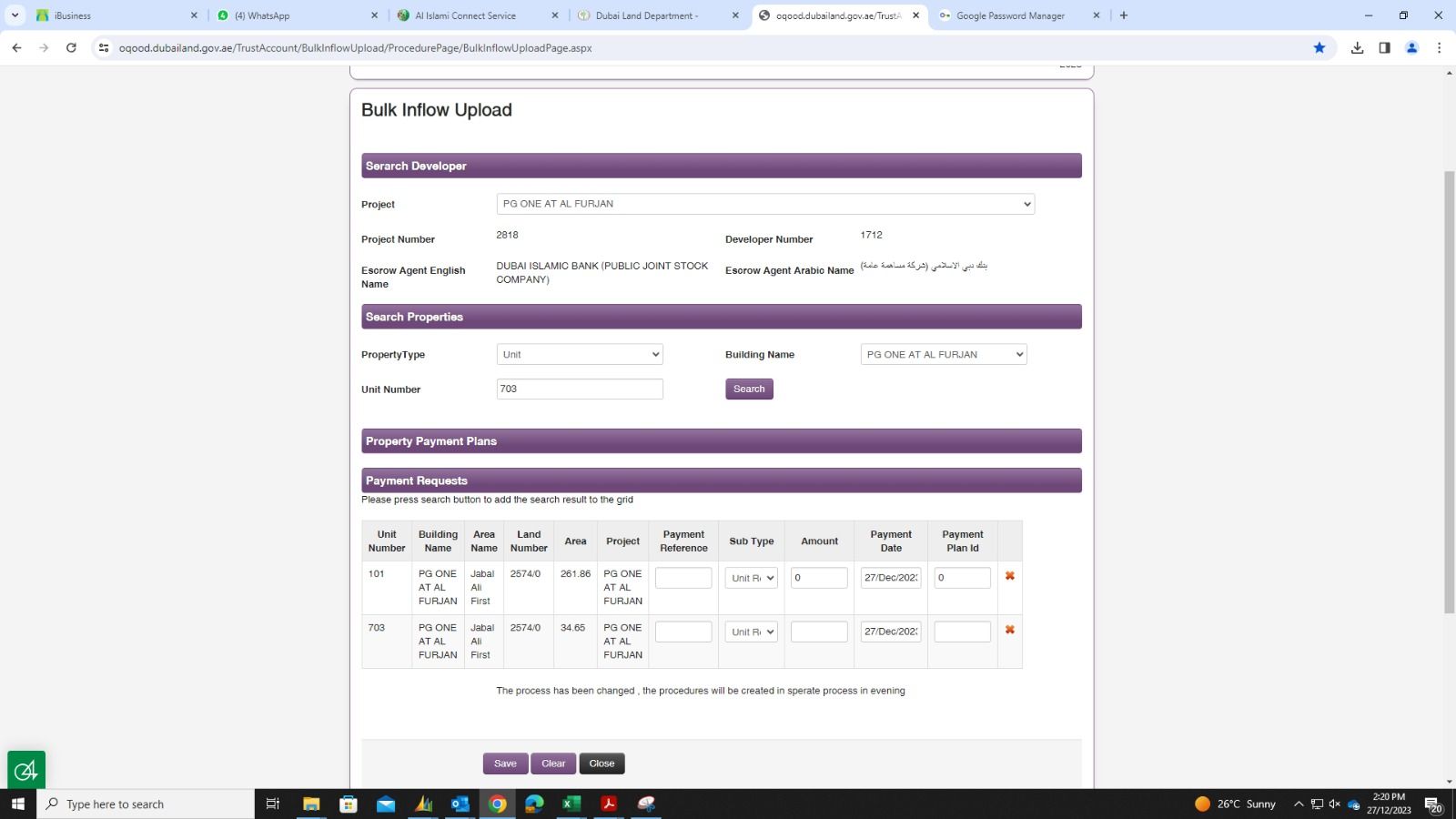
Task: Click the Close button below the grid
Action: point(602,763)
